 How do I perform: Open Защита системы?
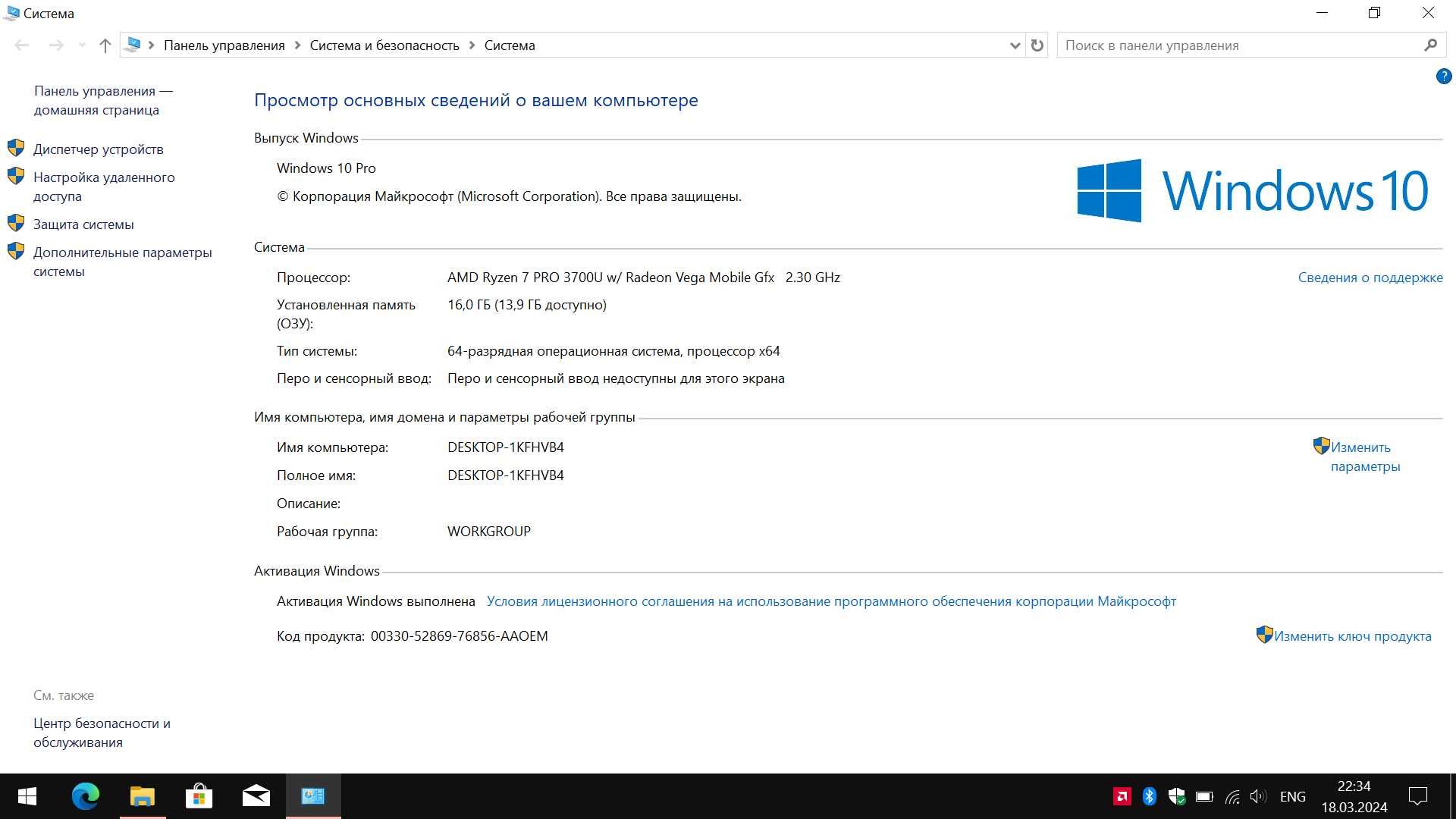point(83,224)
